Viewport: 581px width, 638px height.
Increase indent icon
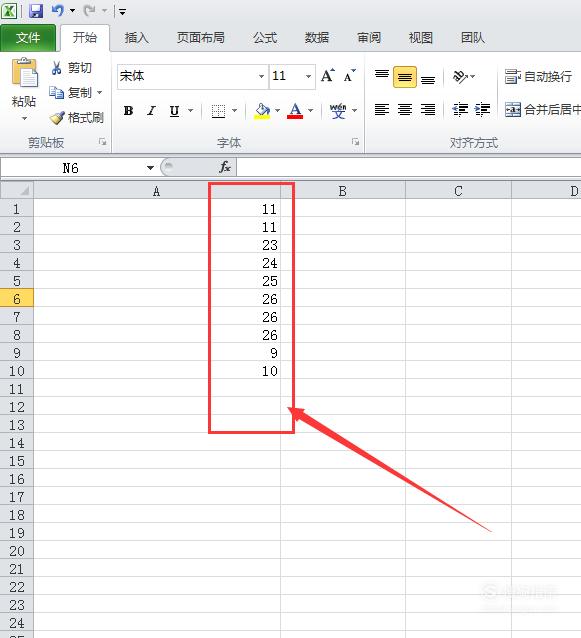(x=483, y=109)
